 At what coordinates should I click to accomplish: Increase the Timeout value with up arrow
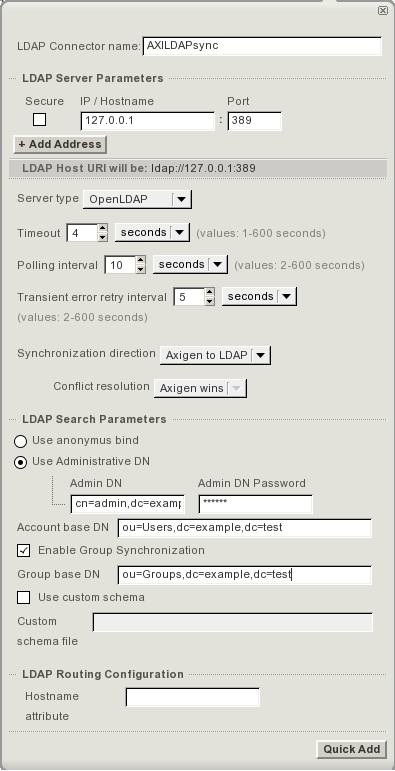tap(102, 229)
